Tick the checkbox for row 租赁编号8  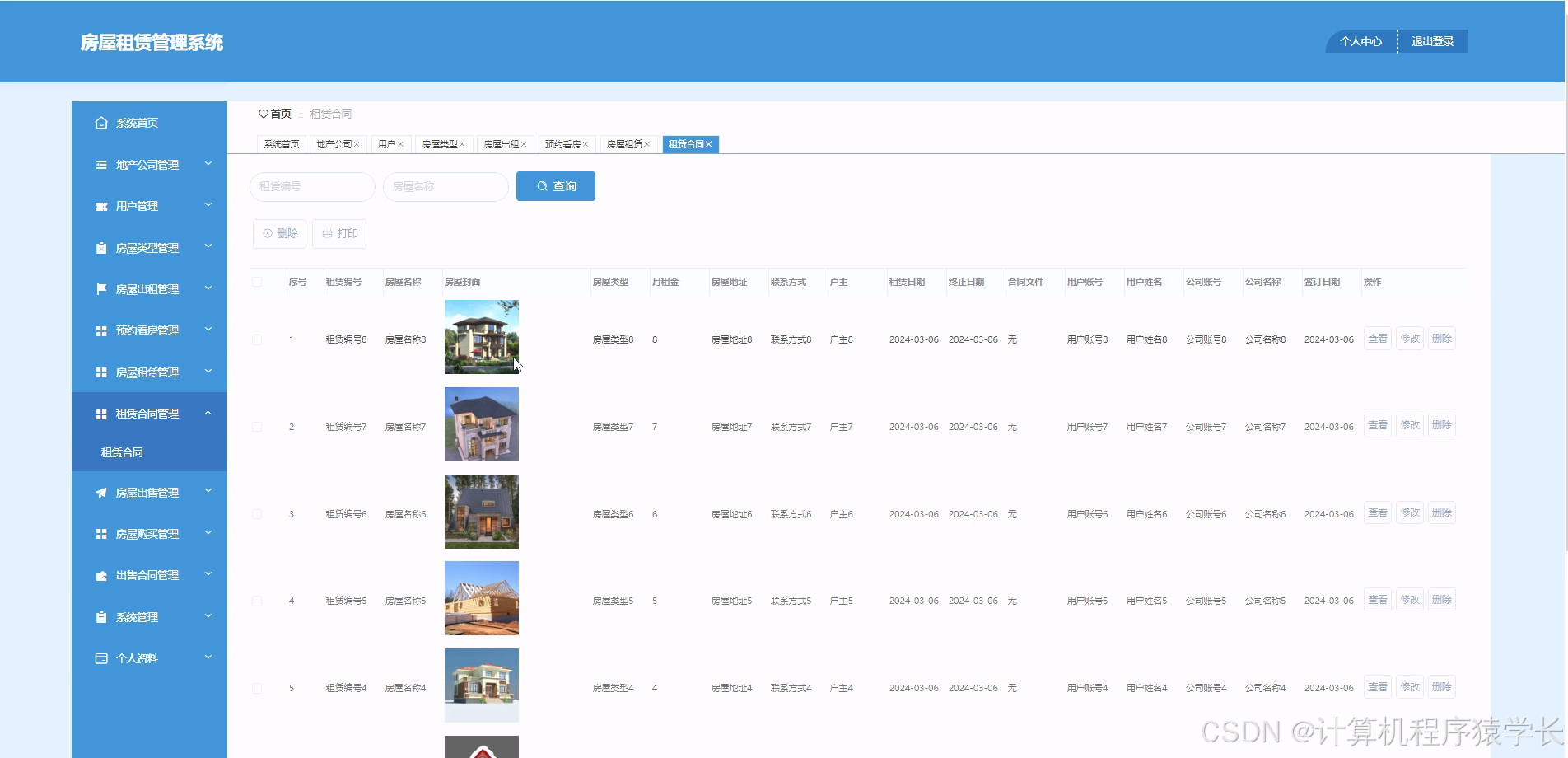click(x=257, y=339)
